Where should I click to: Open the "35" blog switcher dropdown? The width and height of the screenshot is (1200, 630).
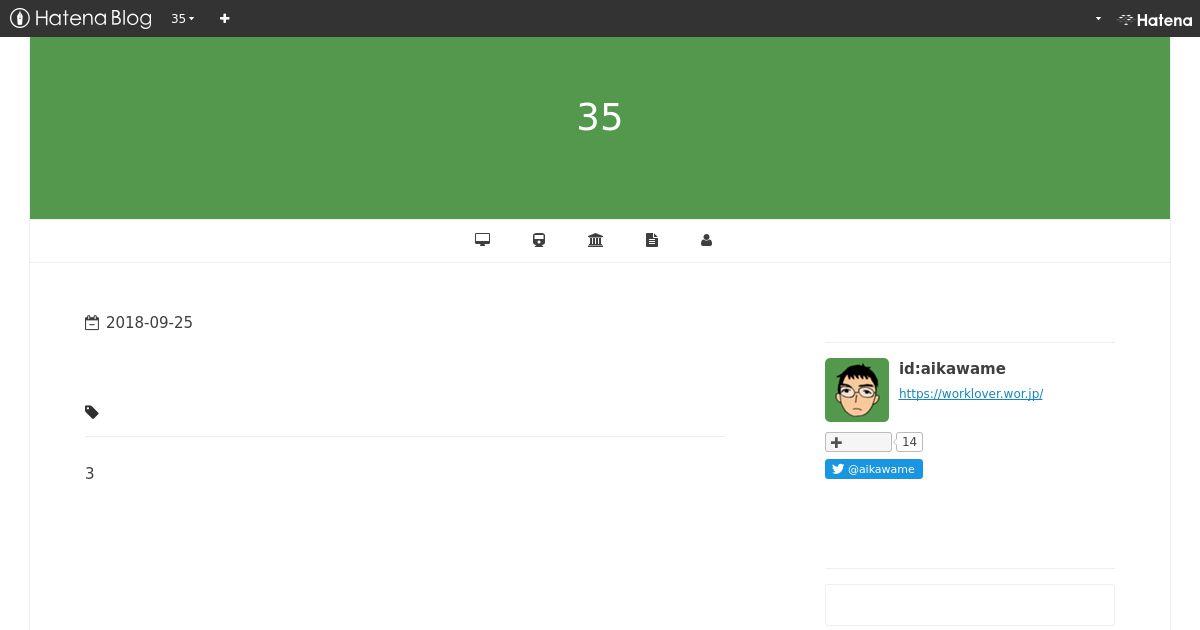[182, 18]
